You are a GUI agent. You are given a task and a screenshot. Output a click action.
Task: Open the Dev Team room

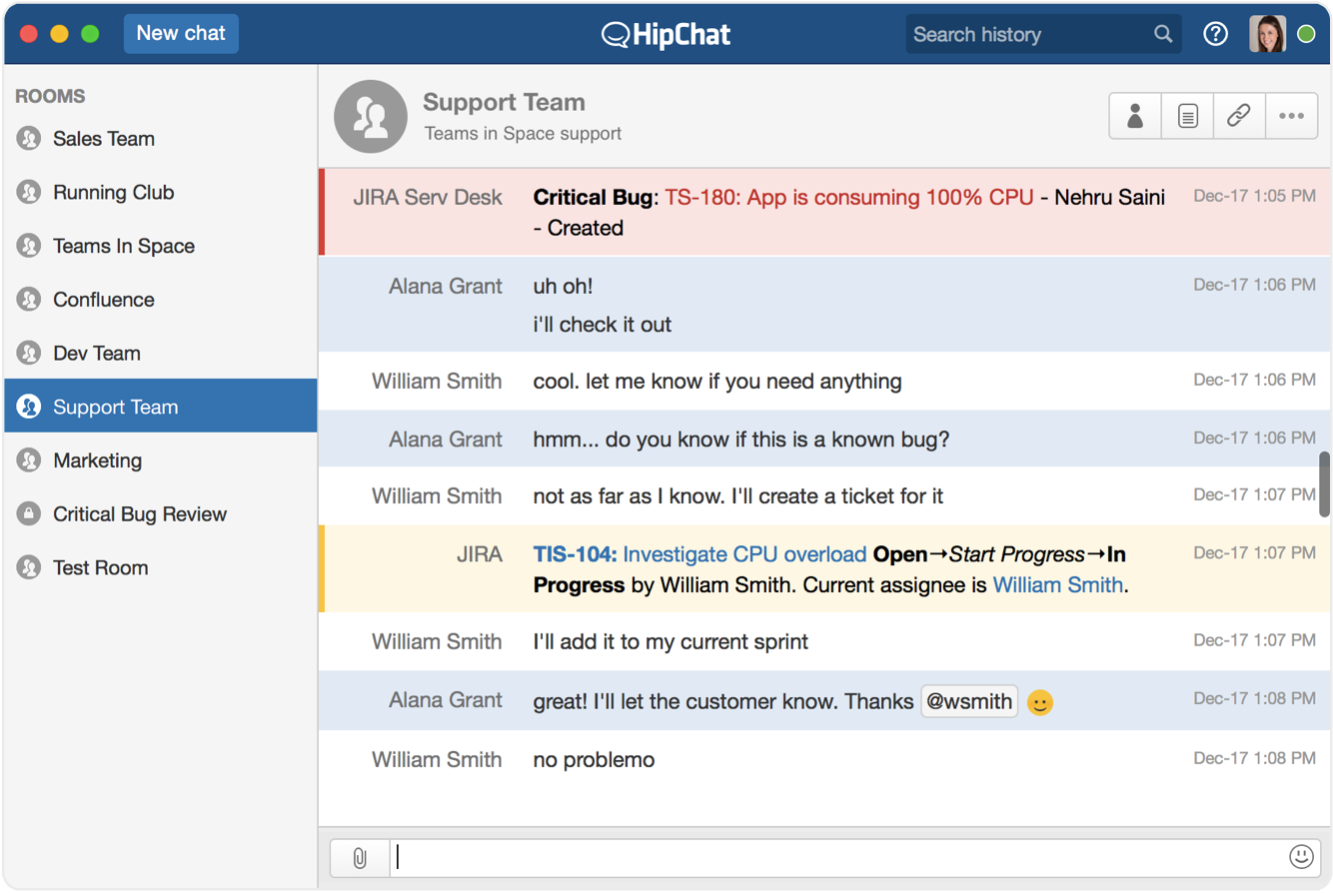(160, 353)
